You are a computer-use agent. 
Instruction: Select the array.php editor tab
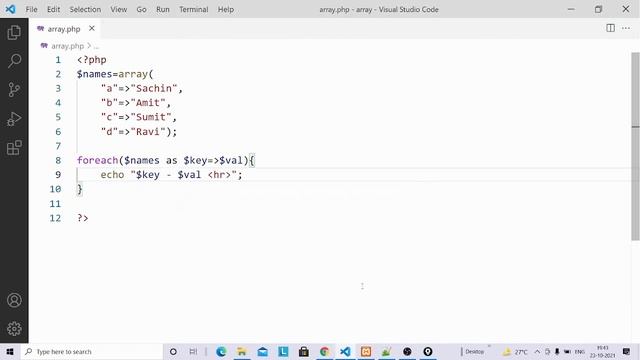pyautogui.click(x=64, y=29)
